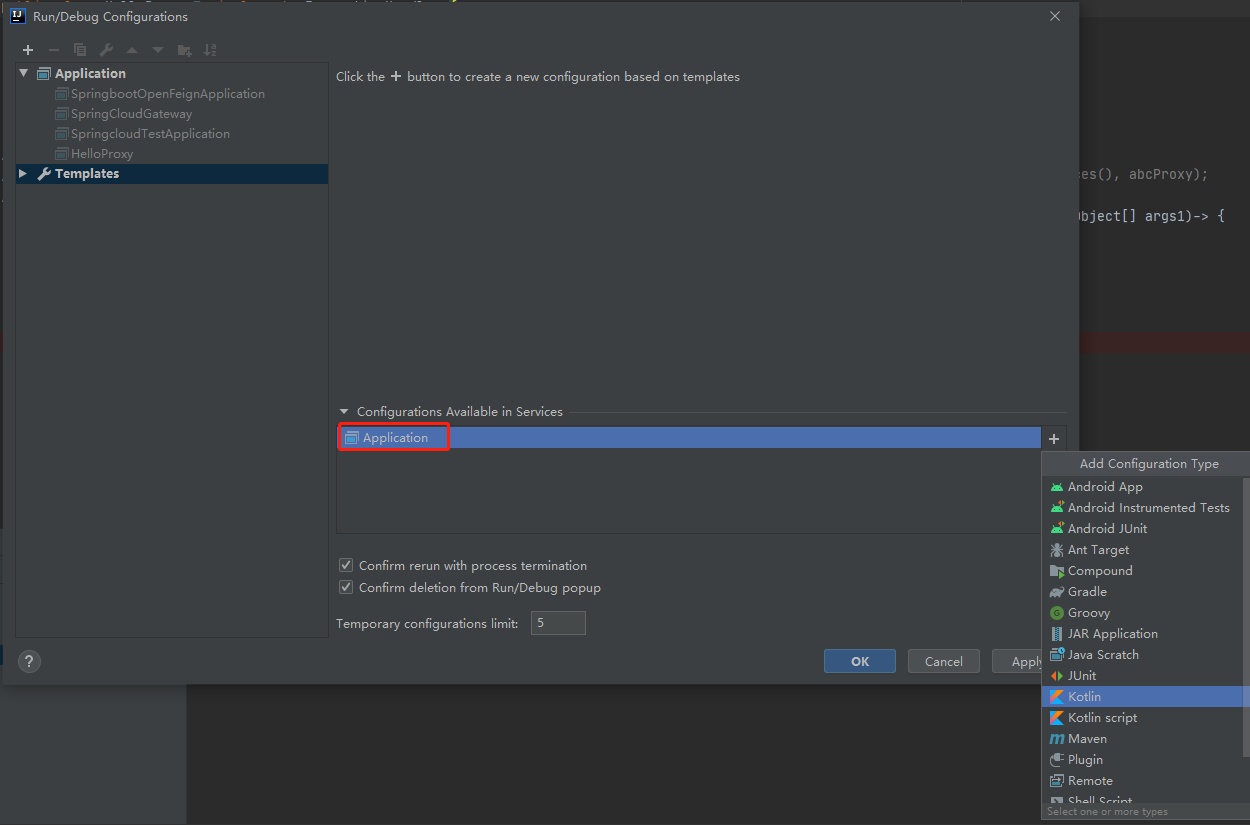This screenshot has height=825, width=1250.
Task: Toggle Confirm deletion from Run/Debug popup
Action: tap(346, 588)
